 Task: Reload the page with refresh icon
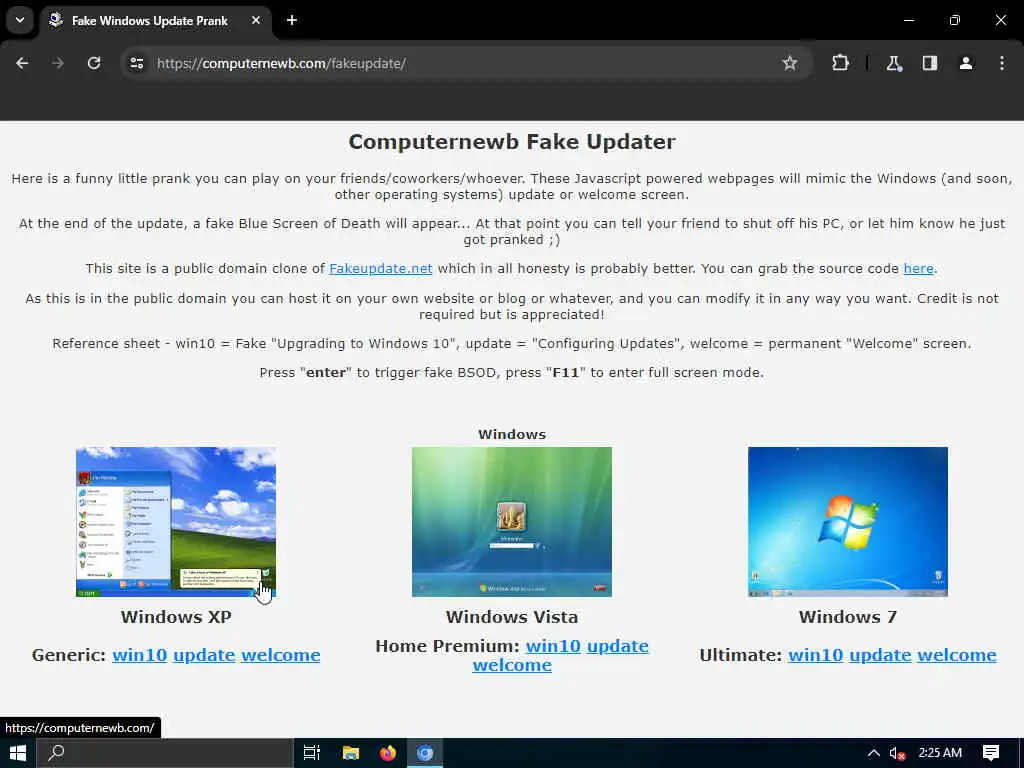(x=94, y=63)
